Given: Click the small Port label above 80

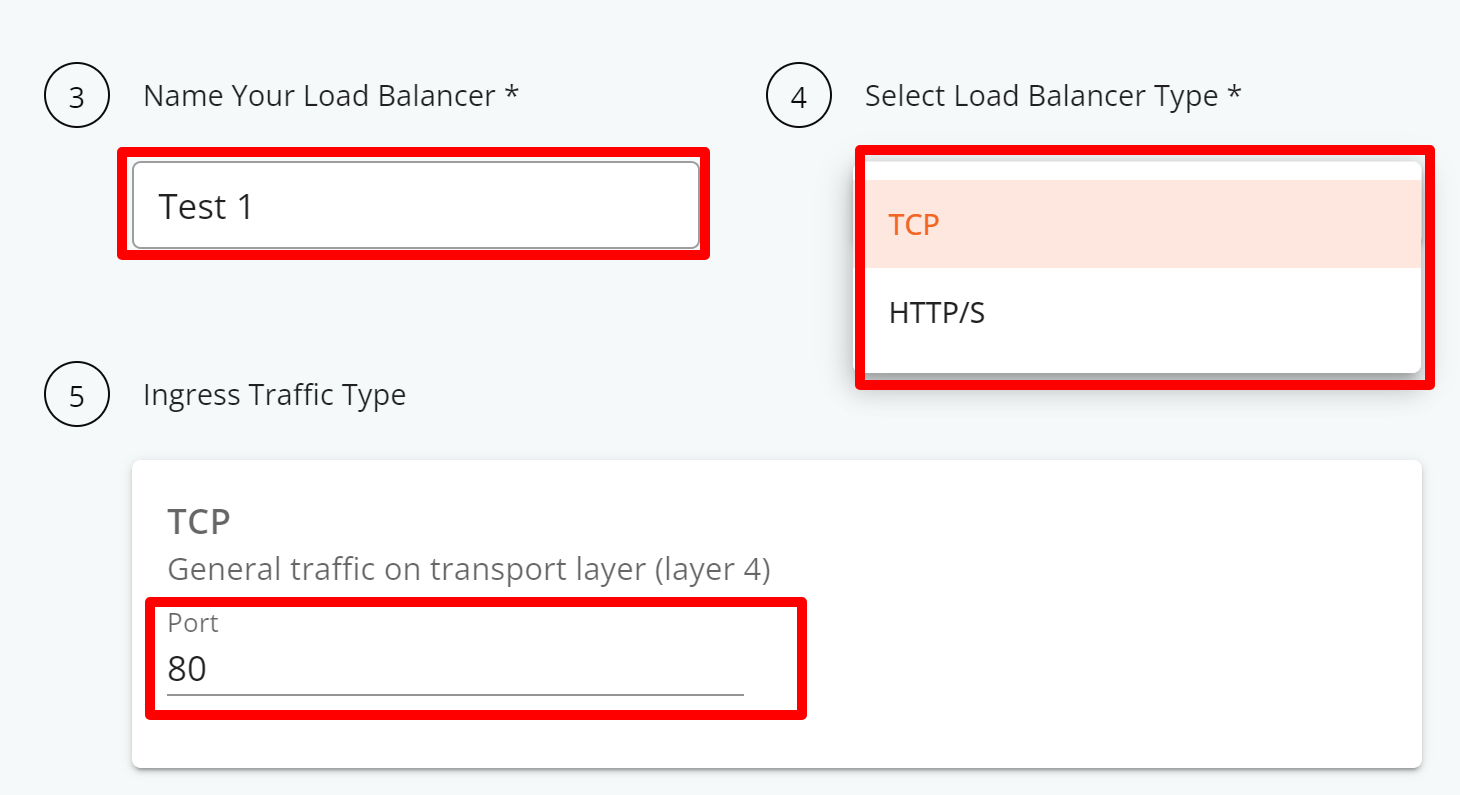Looking at the screenshot, I should coord(193,623).
